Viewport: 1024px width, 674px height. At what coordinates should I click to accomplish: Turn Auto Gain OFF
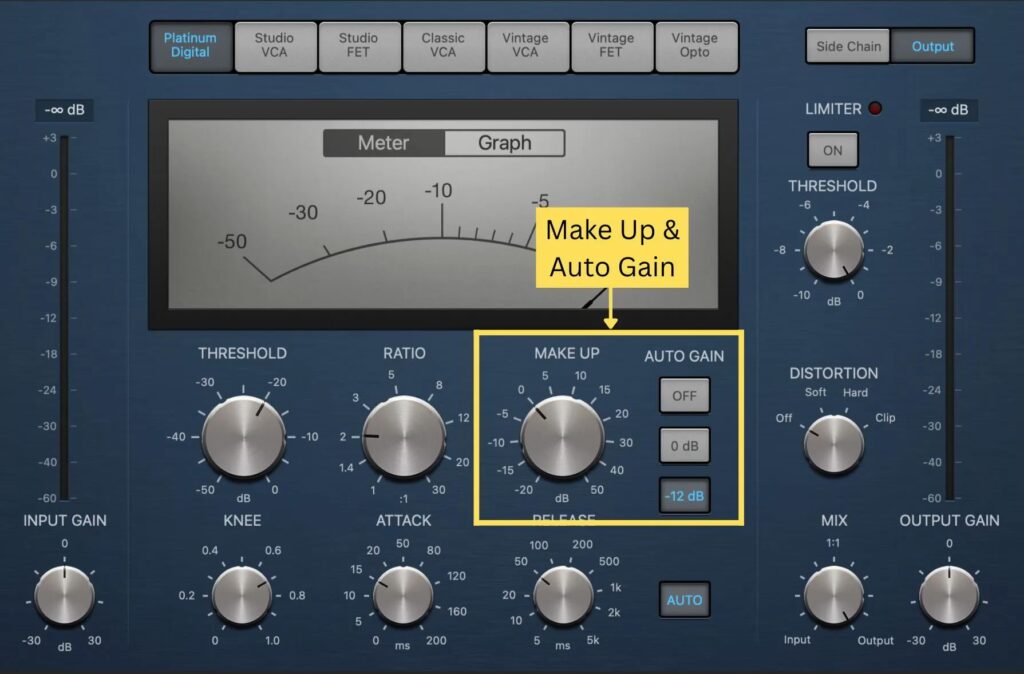pyautogui.click(x=684, y=395)
